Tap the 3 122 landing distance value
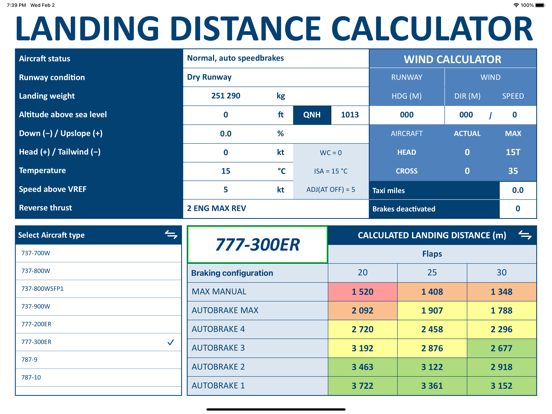The image size is (552, 414). [x=432, y=367]
